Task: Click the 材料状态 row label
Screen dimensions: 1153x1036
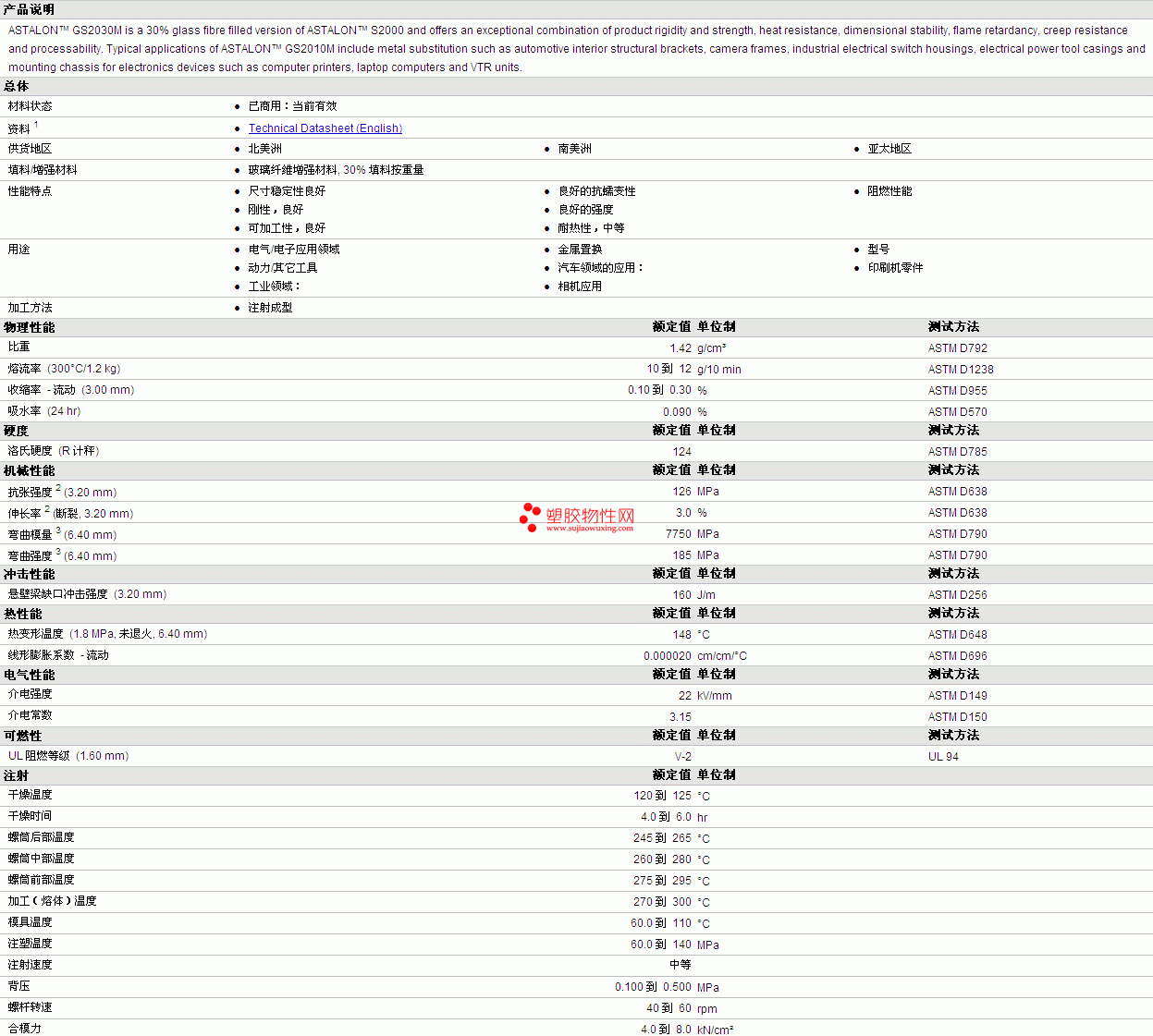Action: point(30,106)
